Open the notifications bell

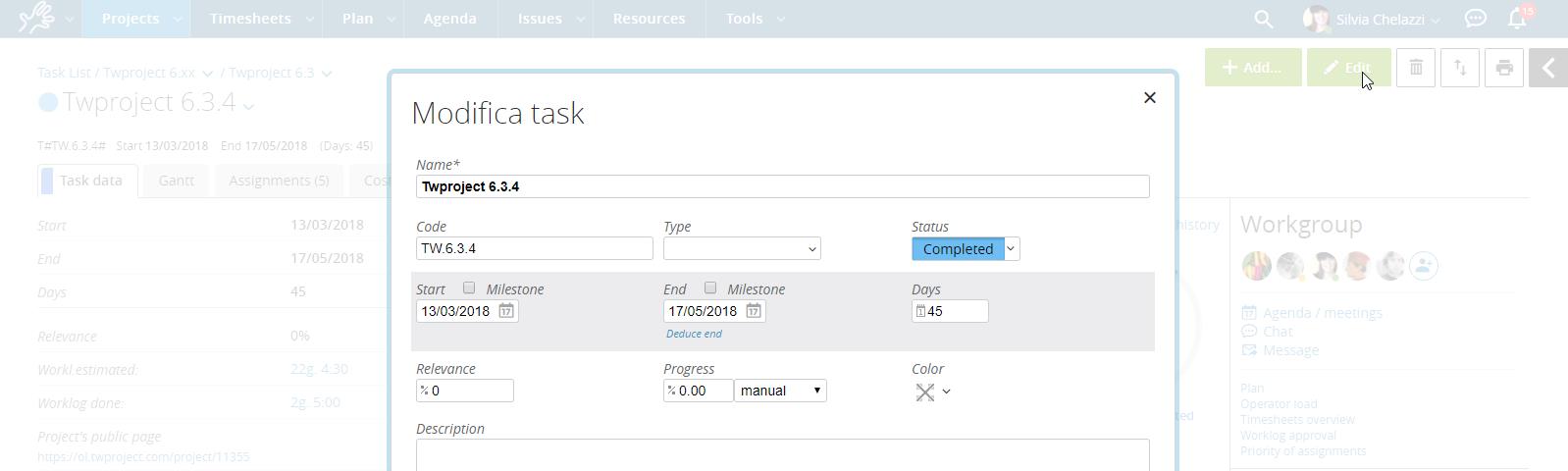pyautogui.click(x=1517, y=19)
